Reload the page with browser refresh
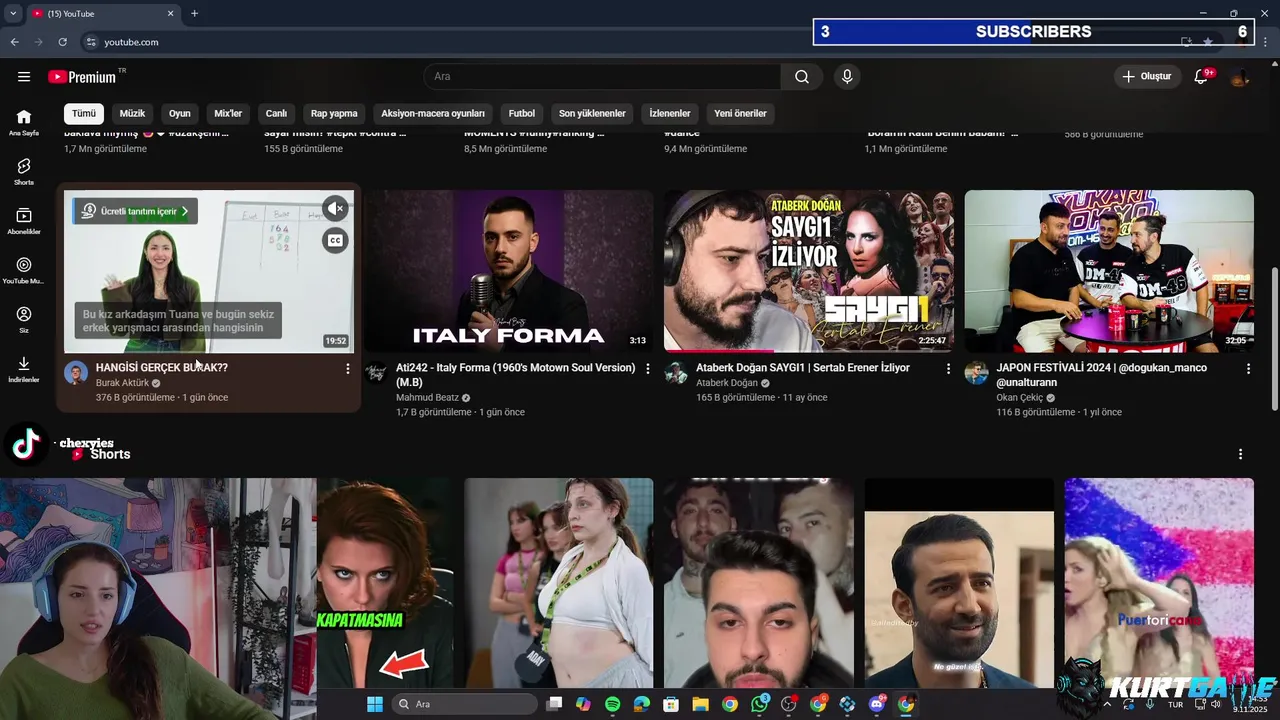 coord(63,42)
